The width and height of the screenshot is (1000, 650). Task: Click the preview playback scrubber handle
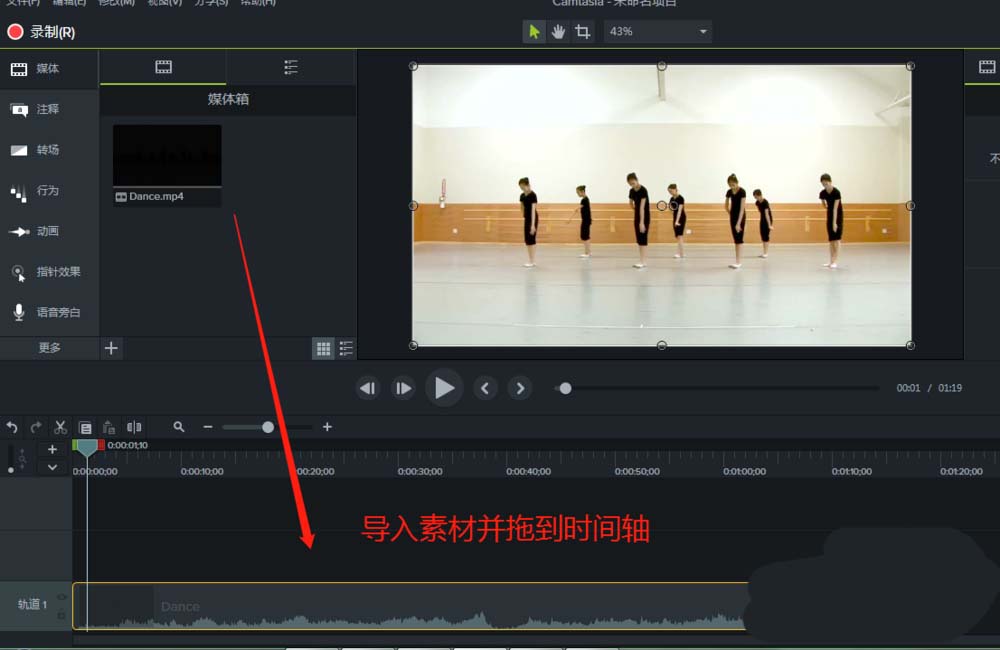(565, 388)
